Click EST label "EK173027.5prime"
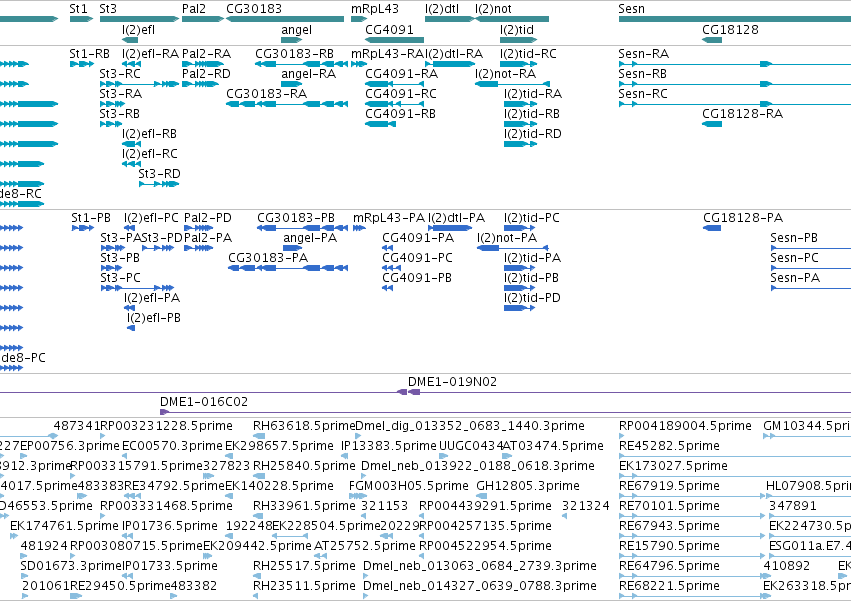Viewport: 851px width, 601px height. (x=673, y=466)
